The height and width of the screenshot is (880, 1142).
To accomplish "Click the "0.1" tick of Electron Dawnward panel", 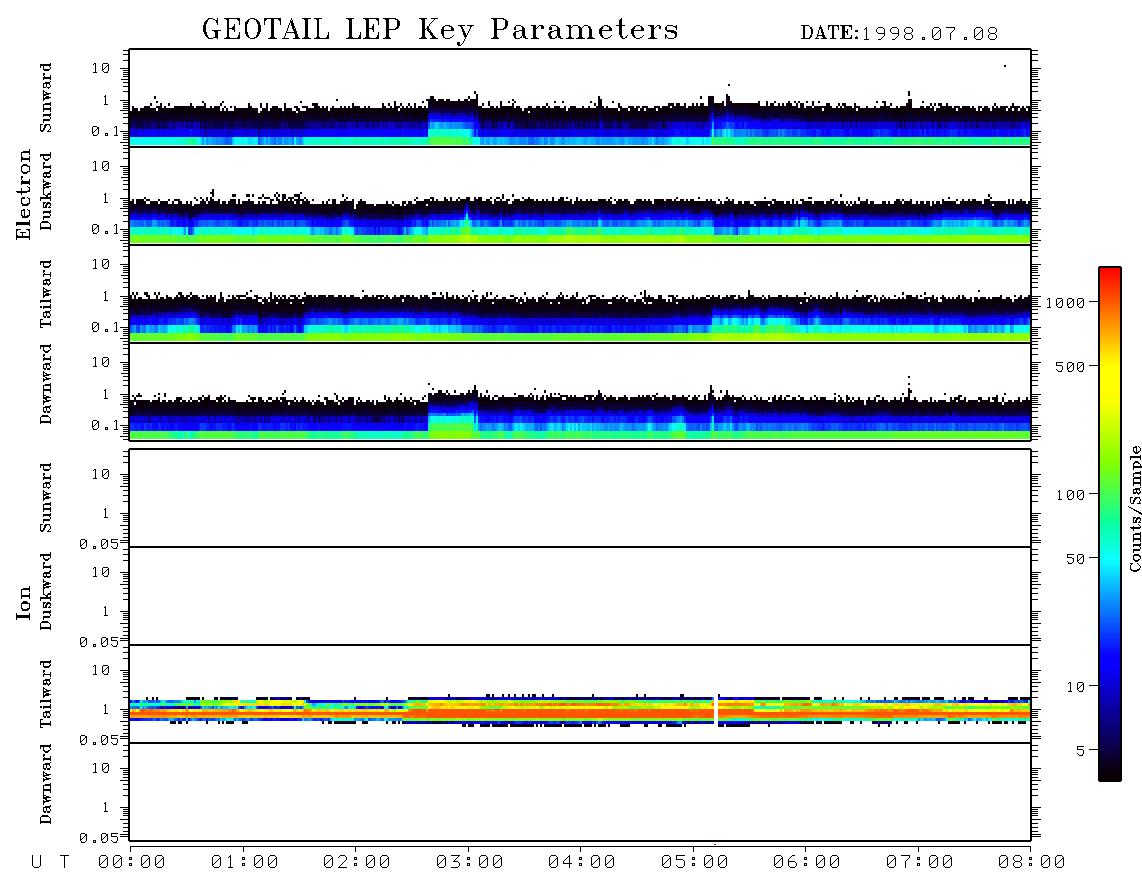I will 104,425.
